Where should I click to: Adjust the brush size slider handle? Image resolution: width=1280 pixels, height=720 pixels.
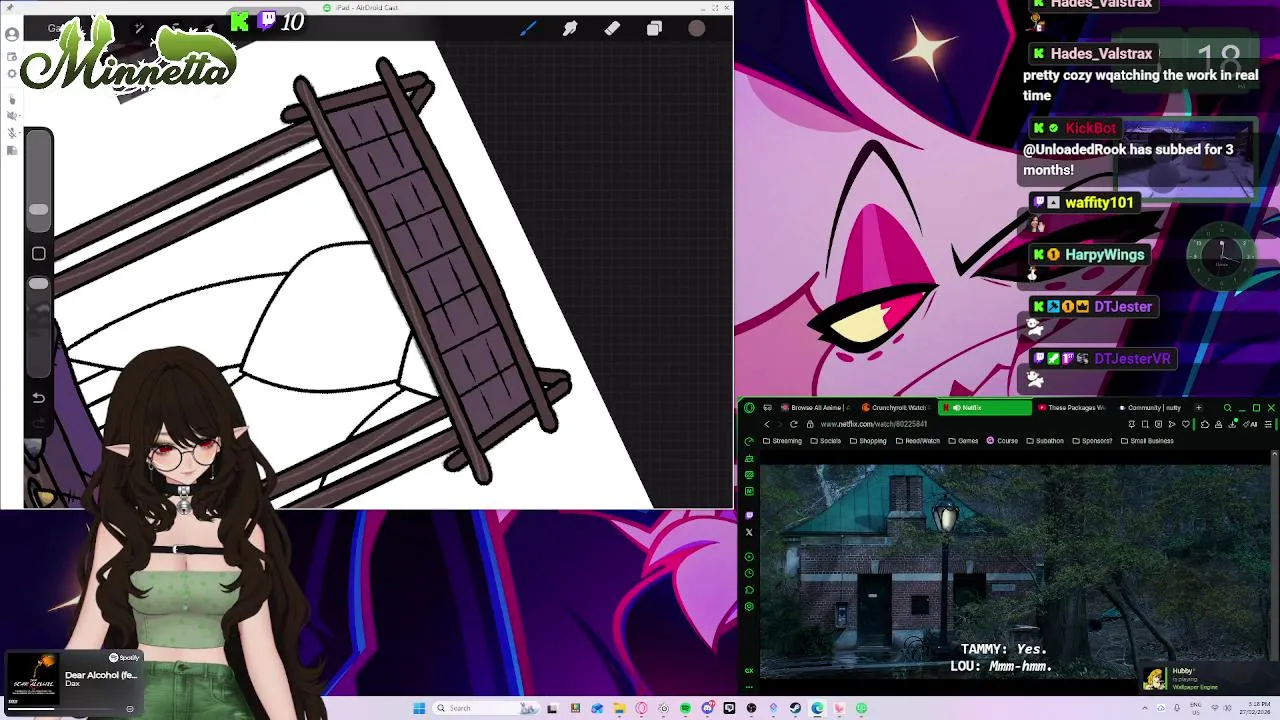38,209
